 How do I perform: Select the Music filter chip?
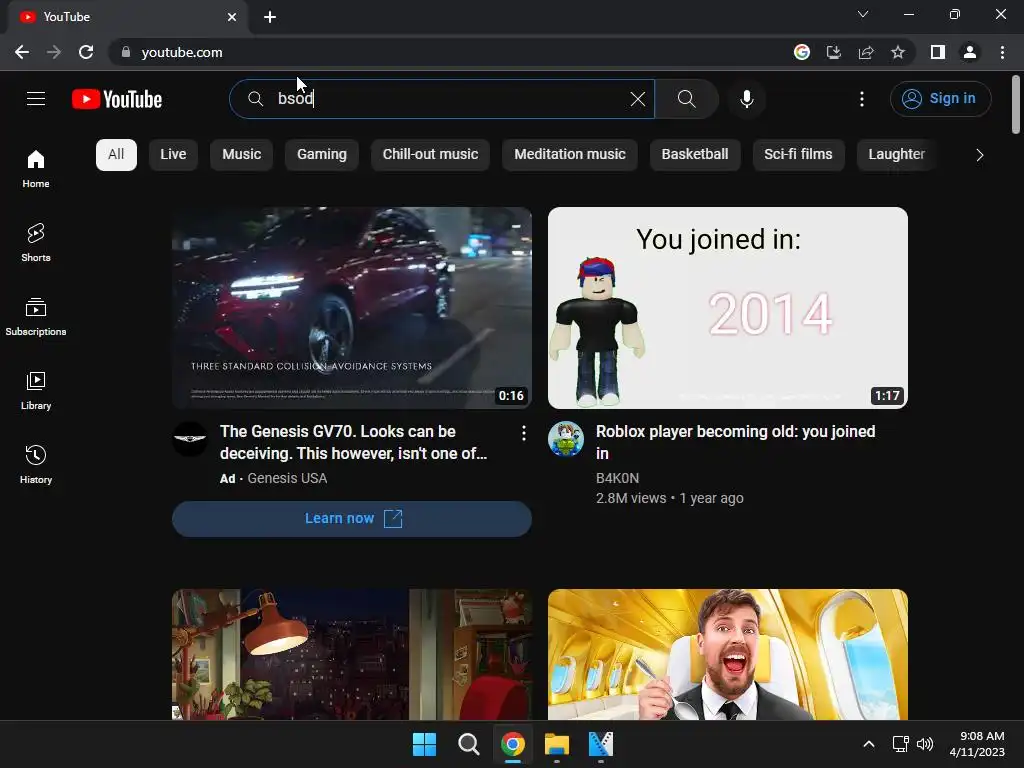pyautogui.click(x=241, y=155)
